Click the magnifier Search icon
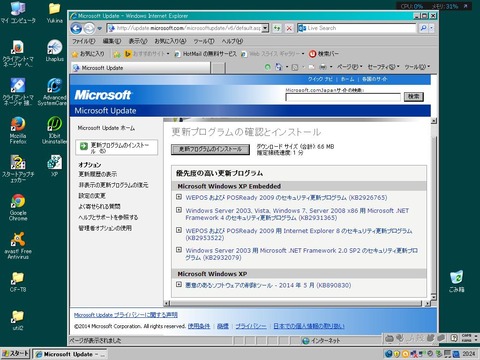Screen dimensions: 480x360 423,28
